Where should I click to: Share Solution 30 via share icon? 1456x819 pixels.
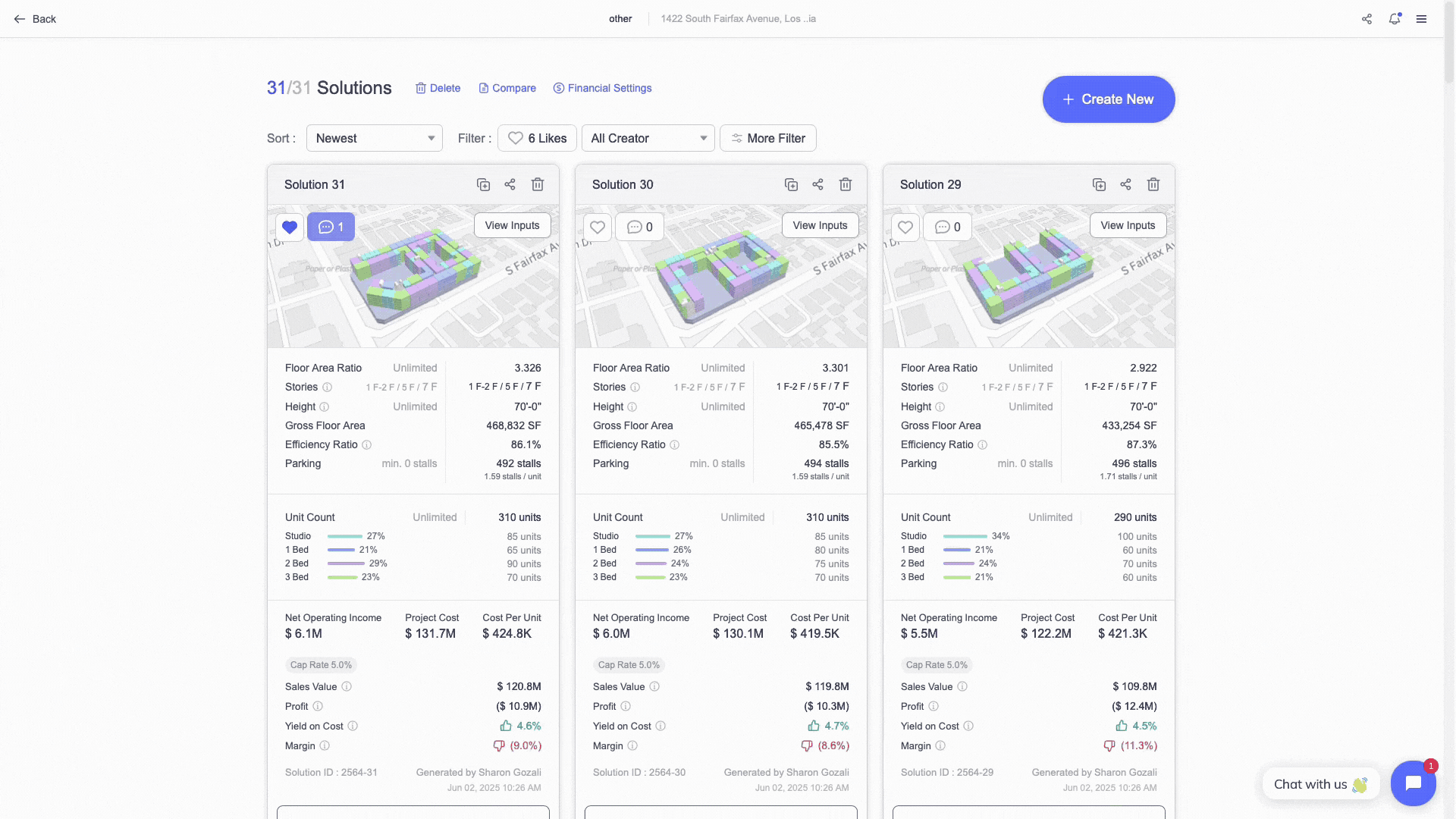(817, 184)
